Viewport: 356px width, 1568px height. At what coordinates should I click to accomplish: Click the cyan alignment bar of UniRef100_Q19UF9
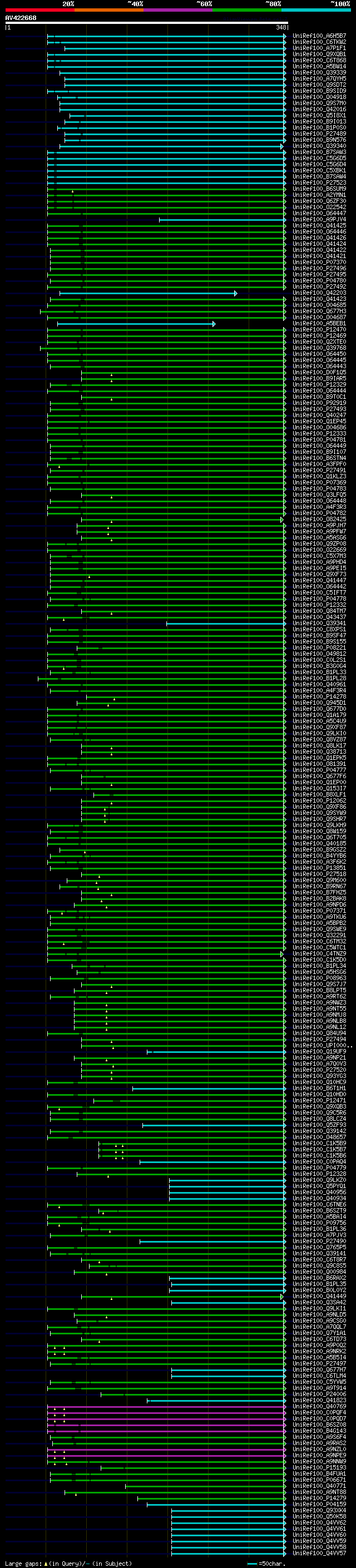[x=216, y=1051]
